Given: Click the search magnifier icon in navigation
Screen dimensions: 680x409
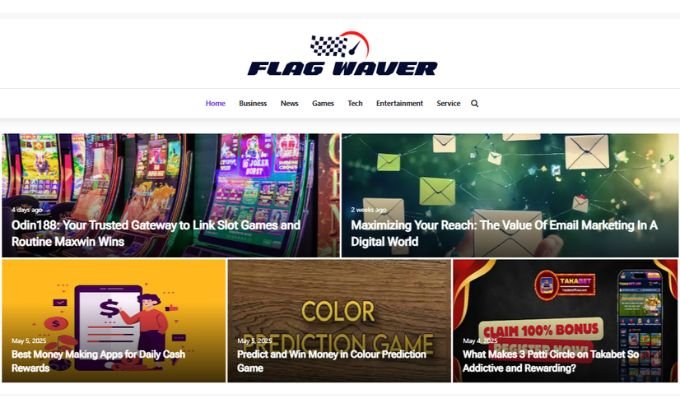Looking at the screenshot, I should click(x=474, y=104).
